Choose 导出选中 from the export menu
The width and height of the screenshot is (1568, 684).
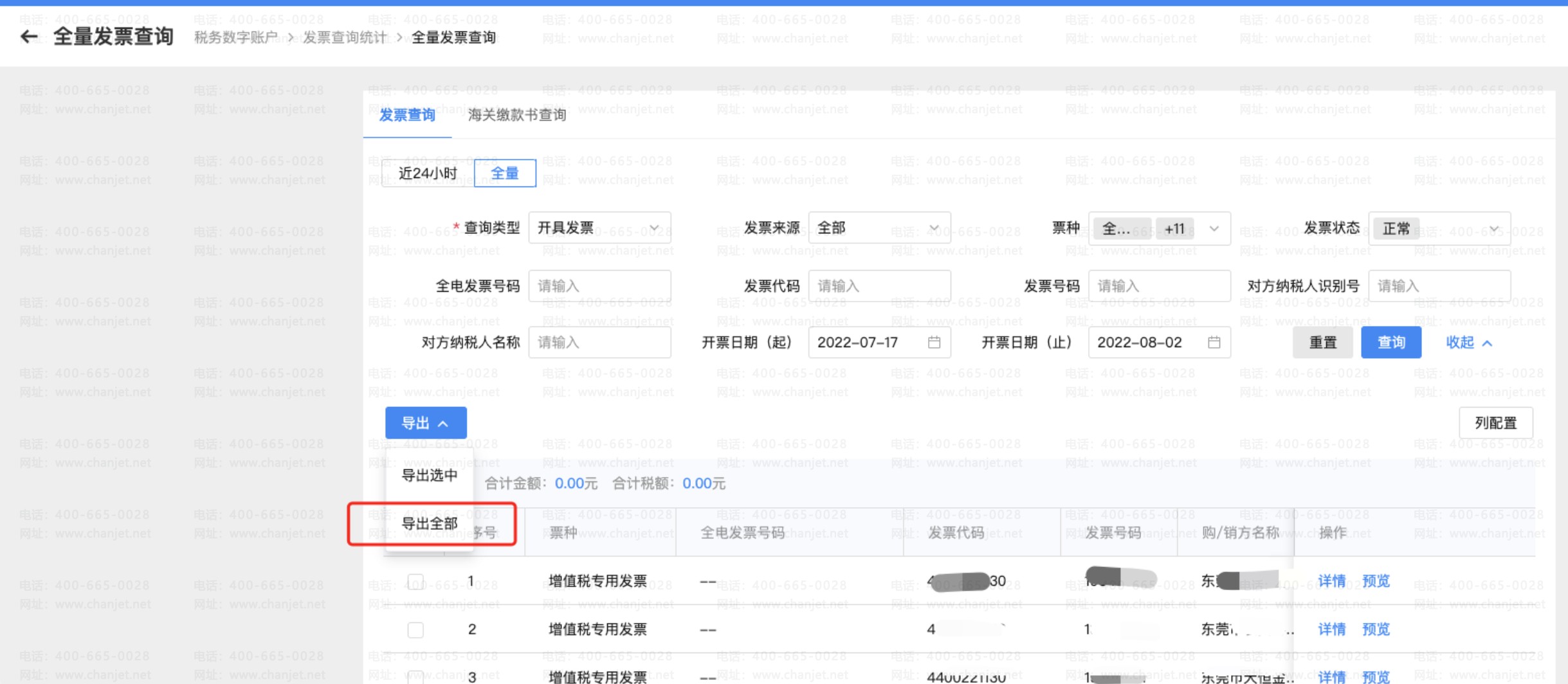[429, 476]
